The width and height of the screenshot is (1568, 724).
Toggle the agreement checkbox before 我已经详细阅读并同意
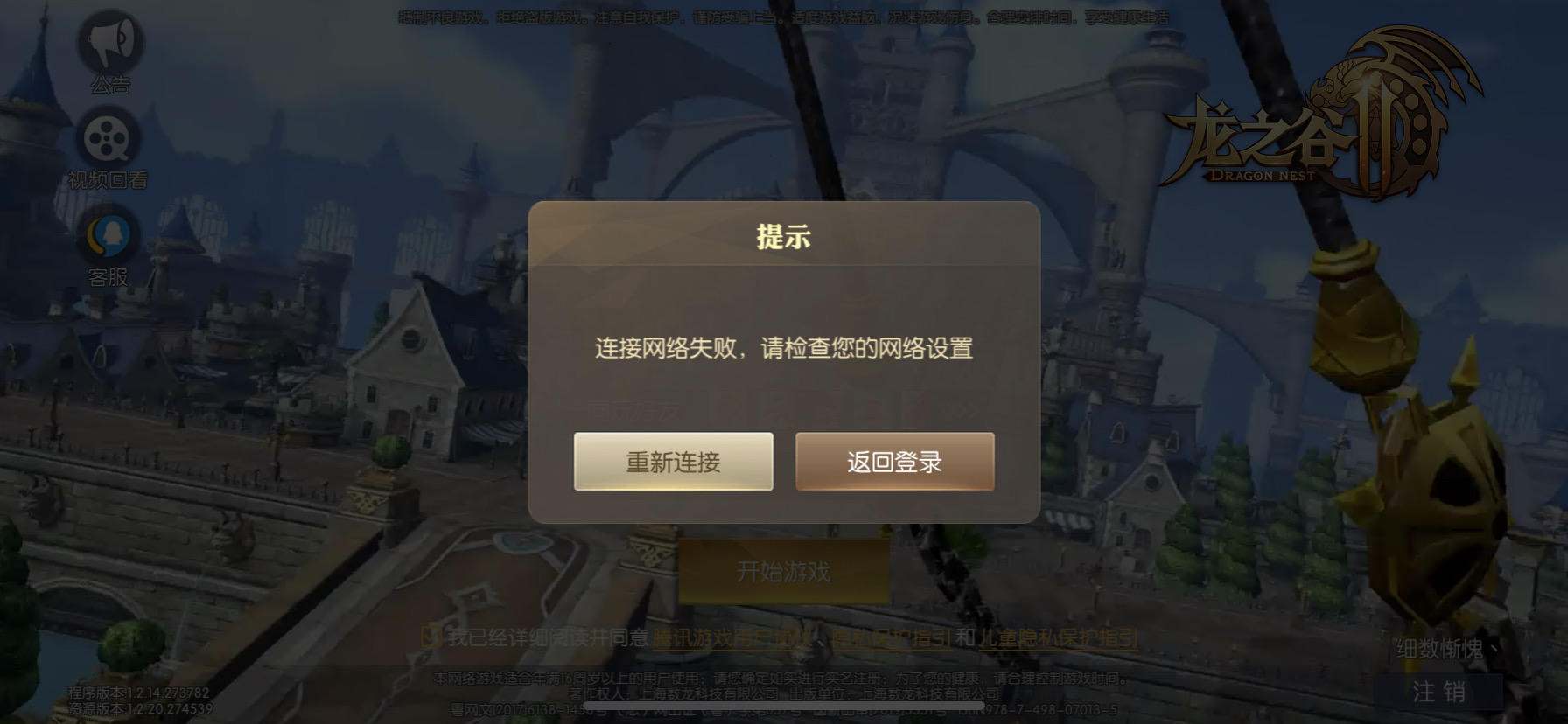coord(430,637)
